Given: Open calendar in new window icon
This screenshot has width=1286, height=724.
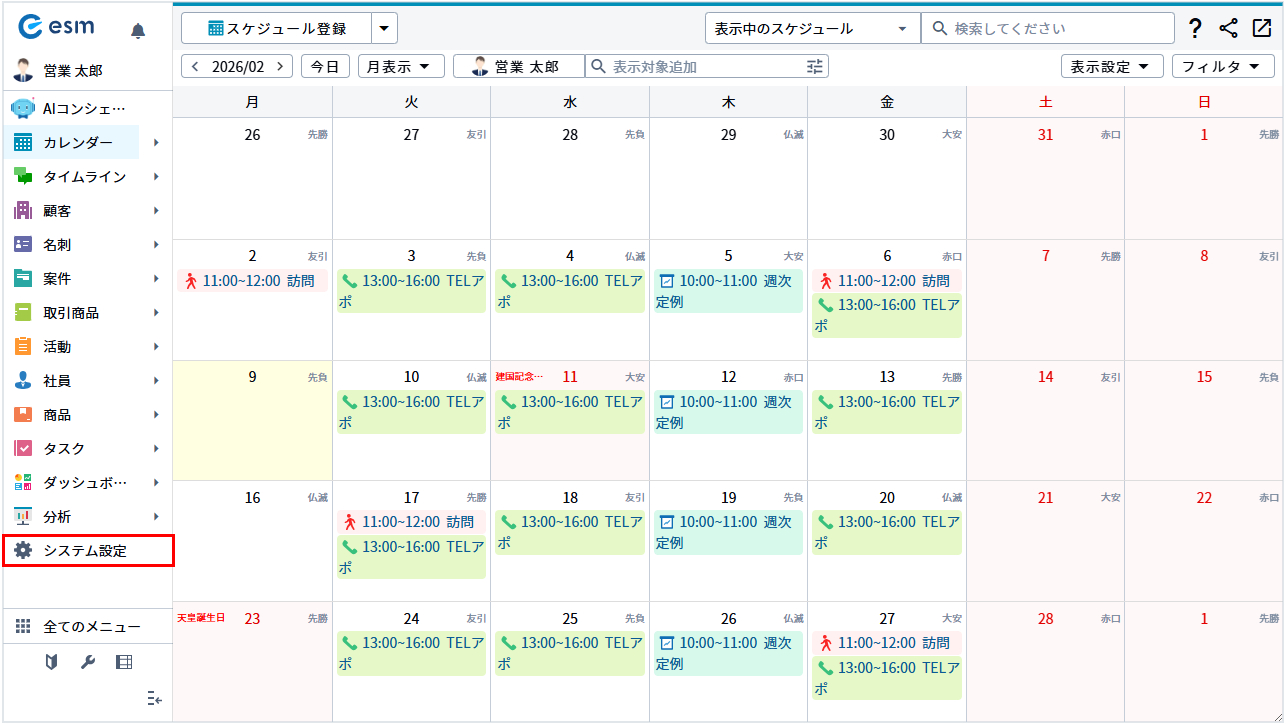Looking at the screenshot, I should point(1261,28).
